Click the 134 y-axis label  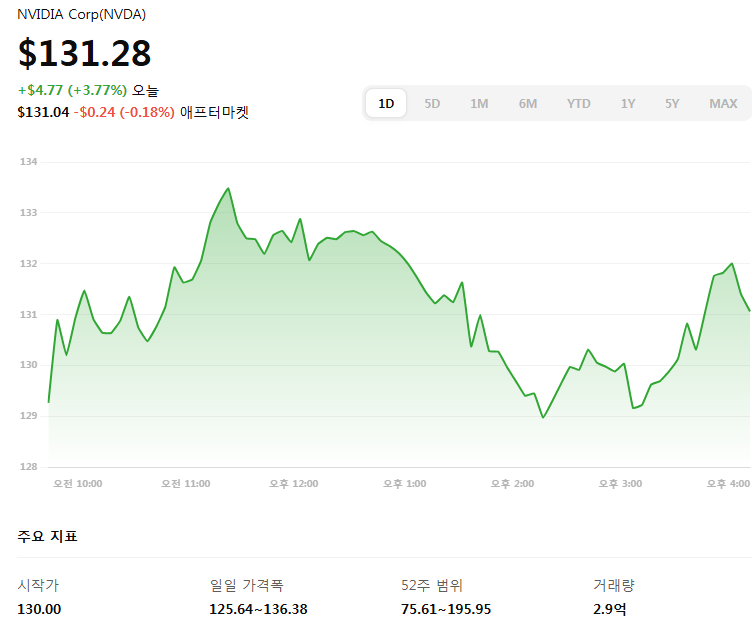coord(28,162)
